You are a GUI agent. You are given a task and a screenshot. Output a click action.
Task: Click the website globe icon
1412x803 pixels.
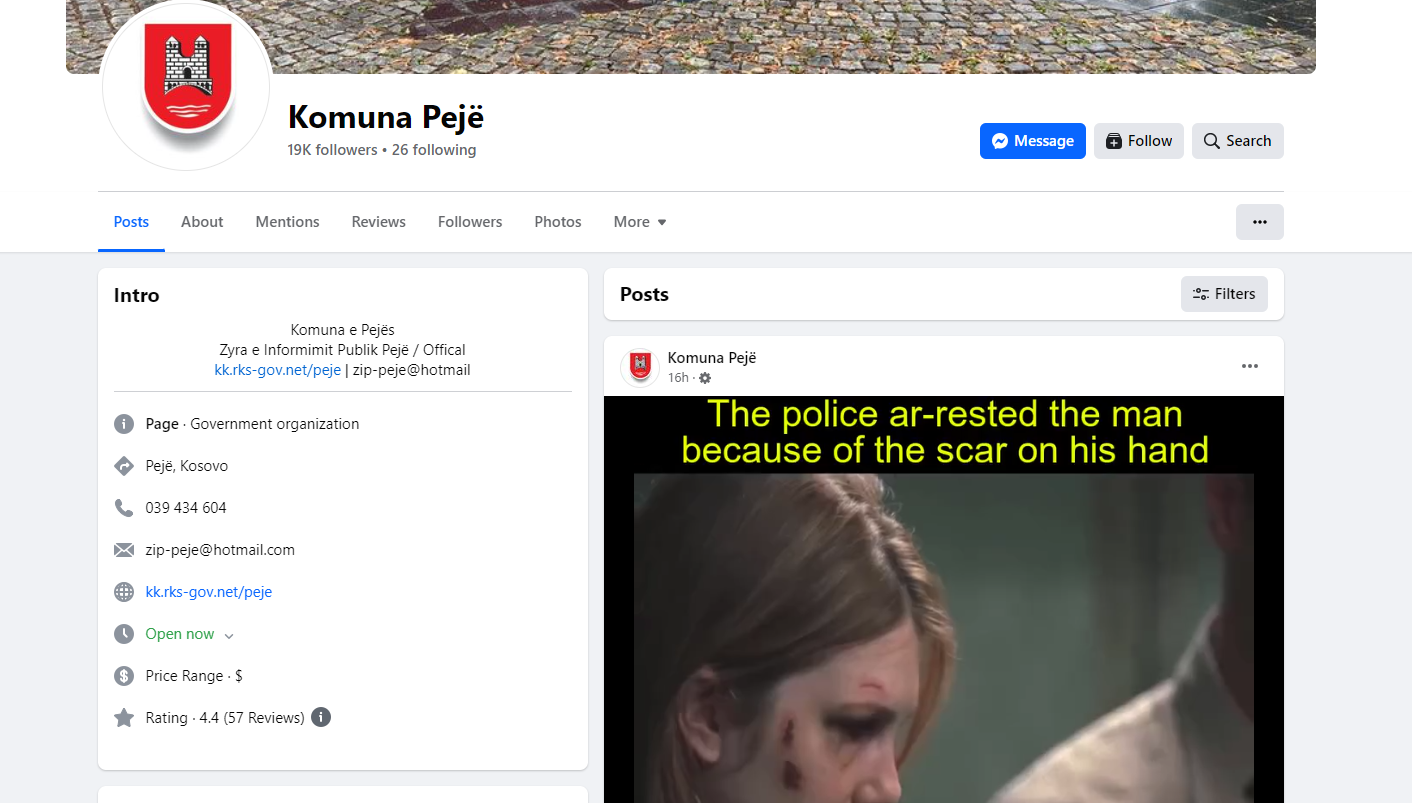(124, 592)
